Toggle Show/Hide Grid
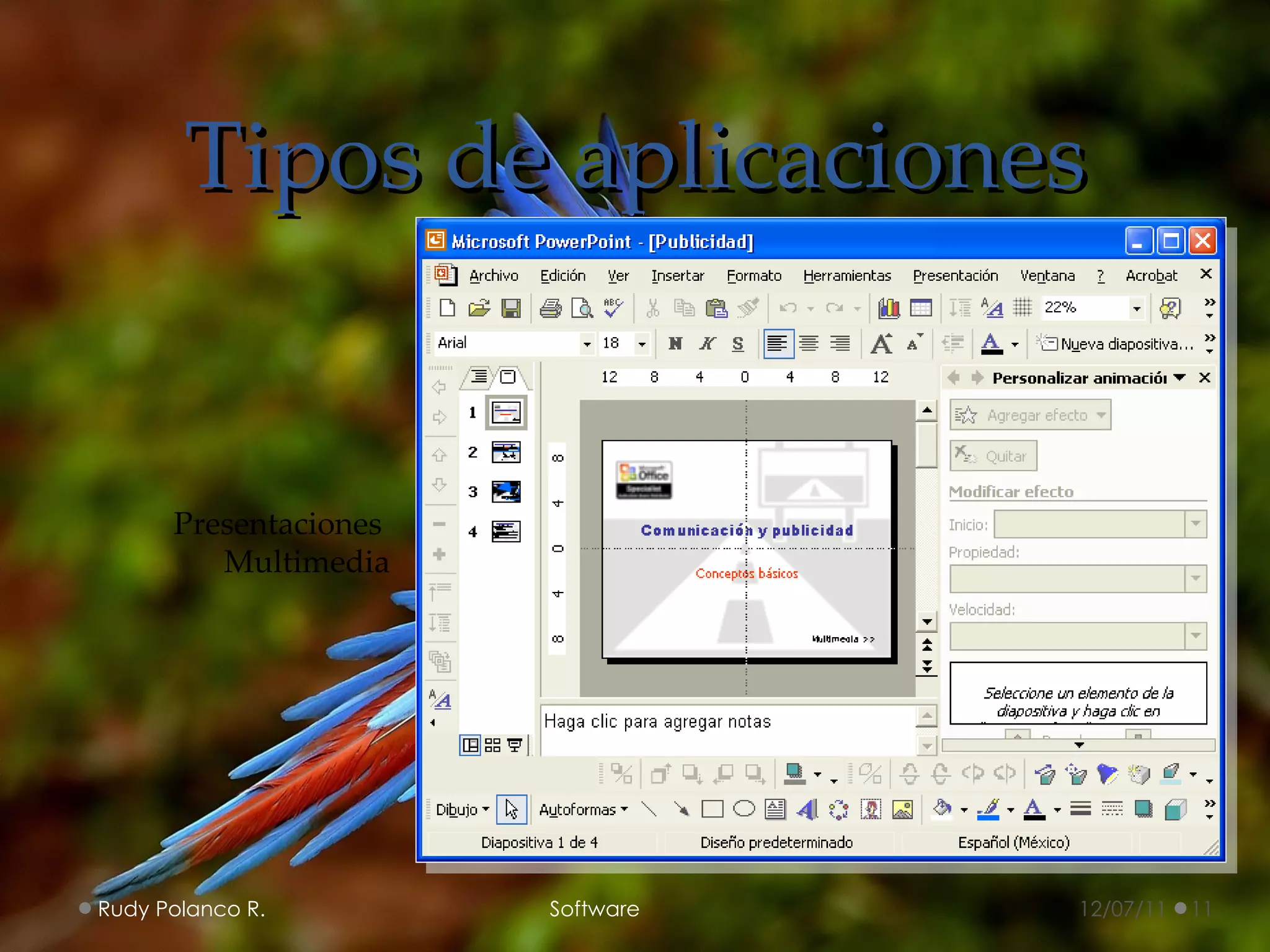Image resolution: width=1270 pixels, height=952 pixels. (x=1023, y=307)
